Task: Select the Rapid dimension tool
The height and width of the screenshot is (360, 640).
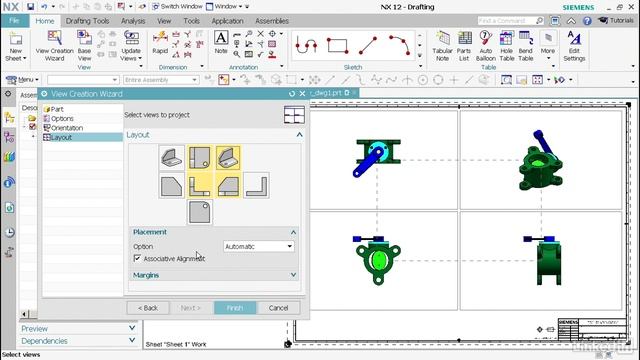Action: click(160, 42)
